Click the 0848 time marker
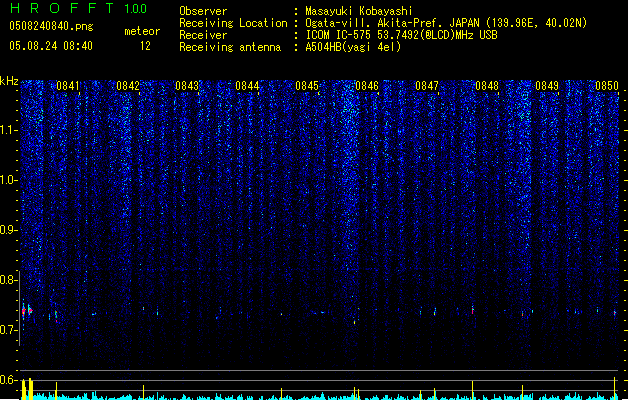This screenshot has width=629, height=400. click(x=487, y=86)
